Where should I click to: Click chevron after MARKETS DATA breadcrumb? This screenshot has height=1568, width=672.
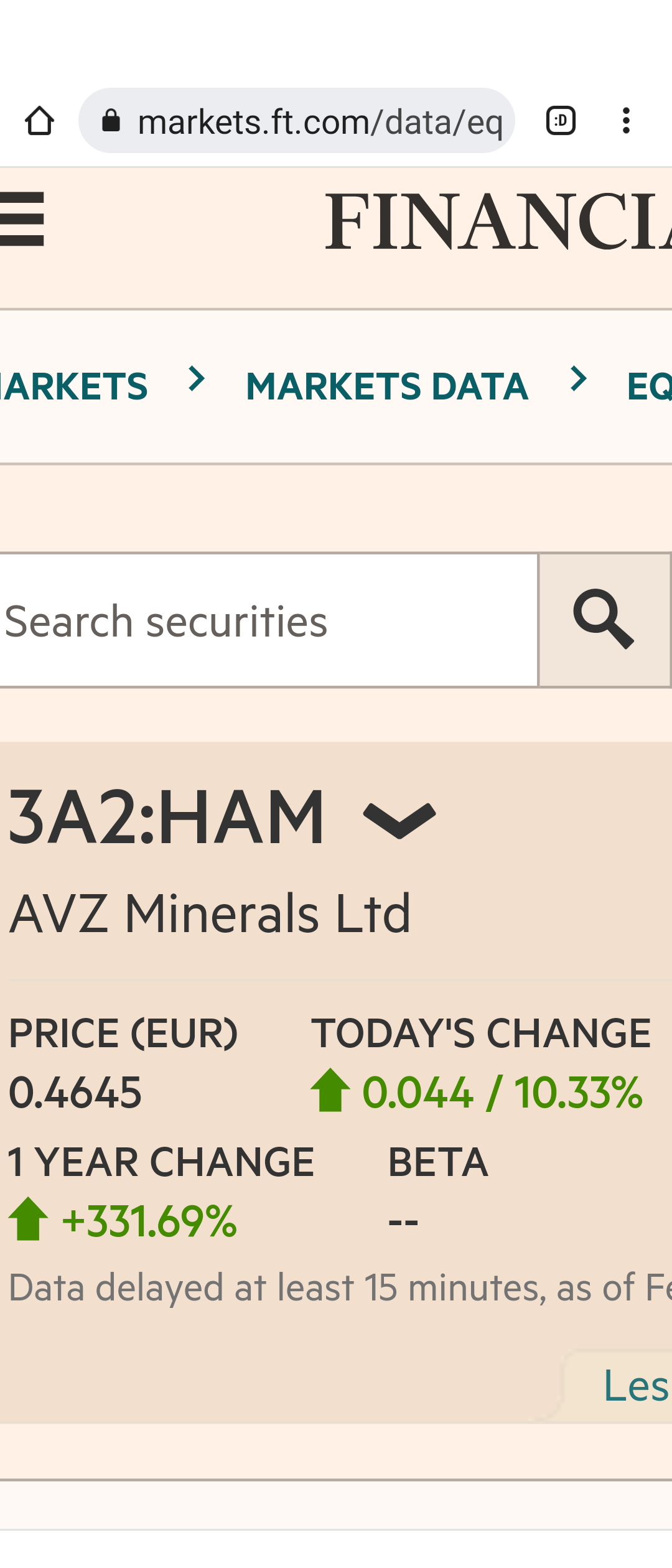click(x=579, y=378)
